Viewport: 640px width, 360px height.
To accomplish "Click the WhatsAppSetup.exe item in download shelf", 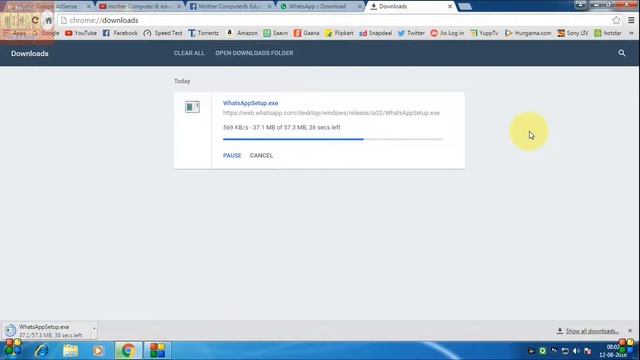I will point(49,331).
